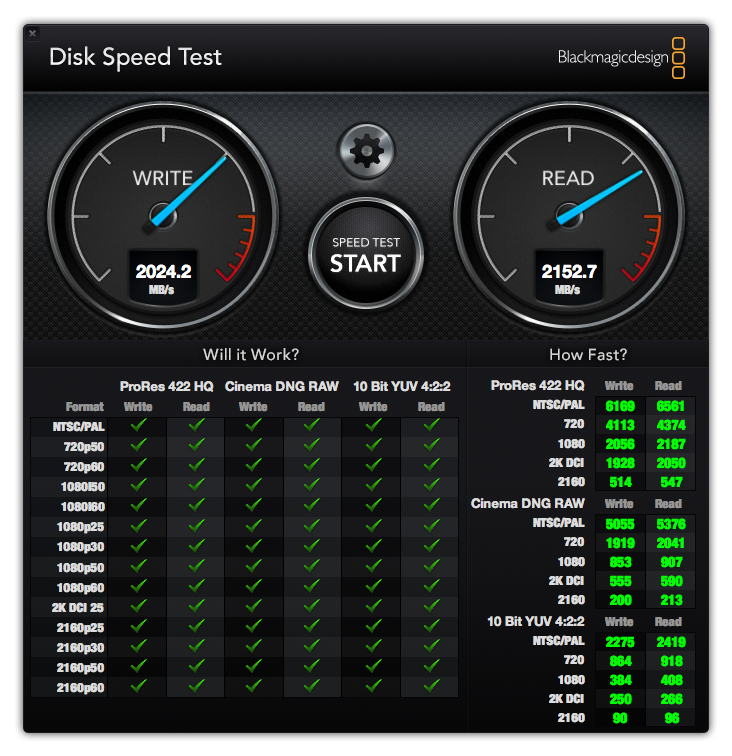Click the 10 Bit YUV Read checkmark for NTSC/PAL
Screen dimensions: 732x756
pyautogui.click(x=431, y=425)
